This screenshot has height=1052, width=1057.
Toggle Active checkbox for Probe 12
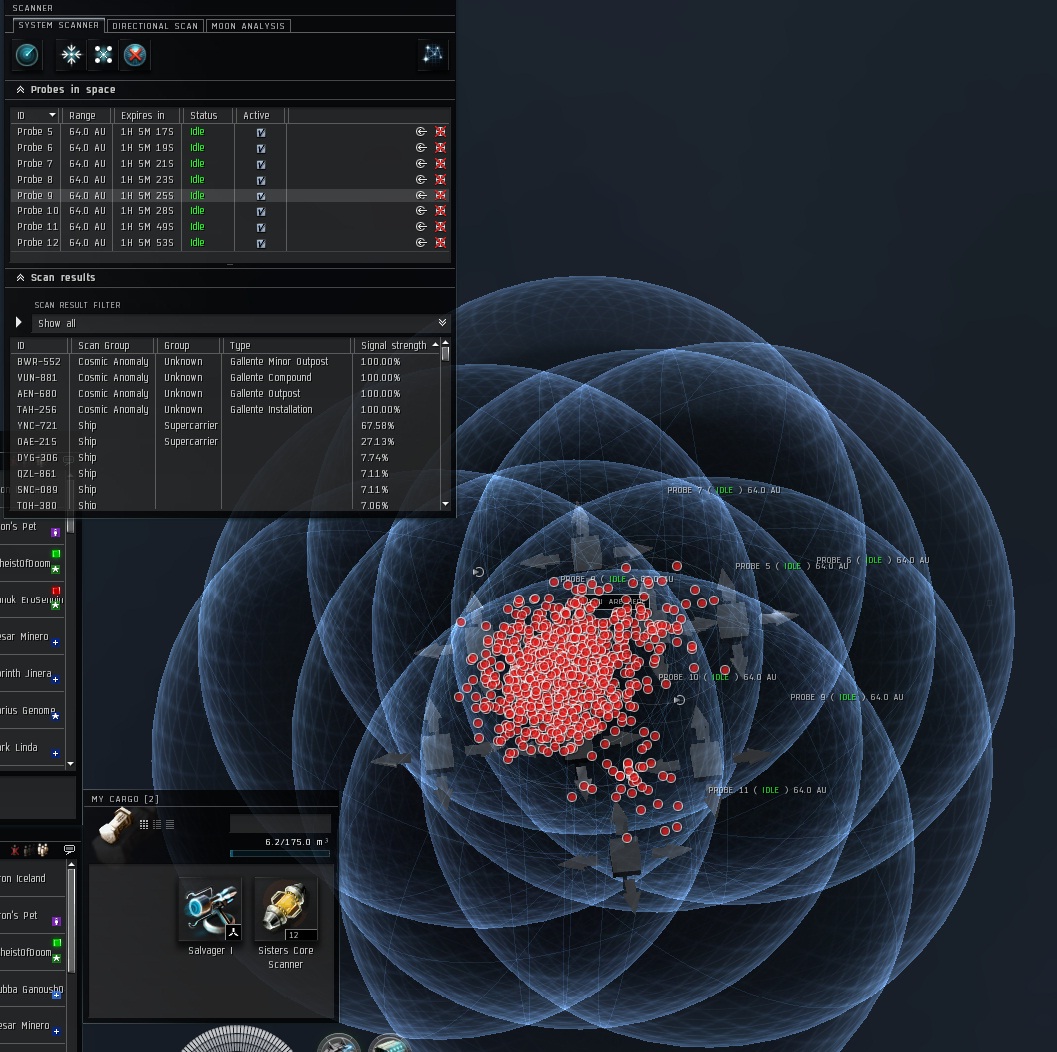pyautogui.click(x=261, y=243)
